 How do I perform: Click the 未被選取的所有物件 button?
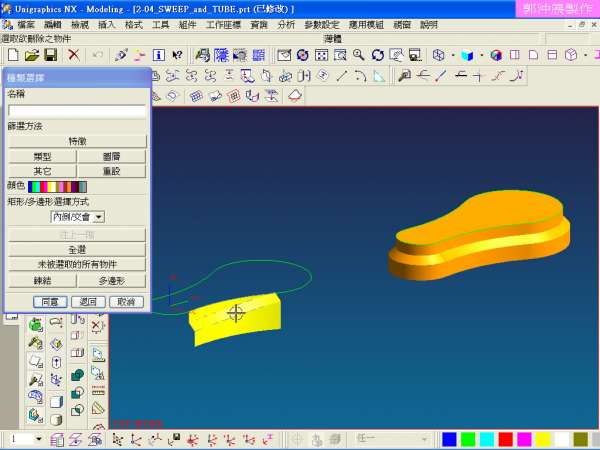77,264
